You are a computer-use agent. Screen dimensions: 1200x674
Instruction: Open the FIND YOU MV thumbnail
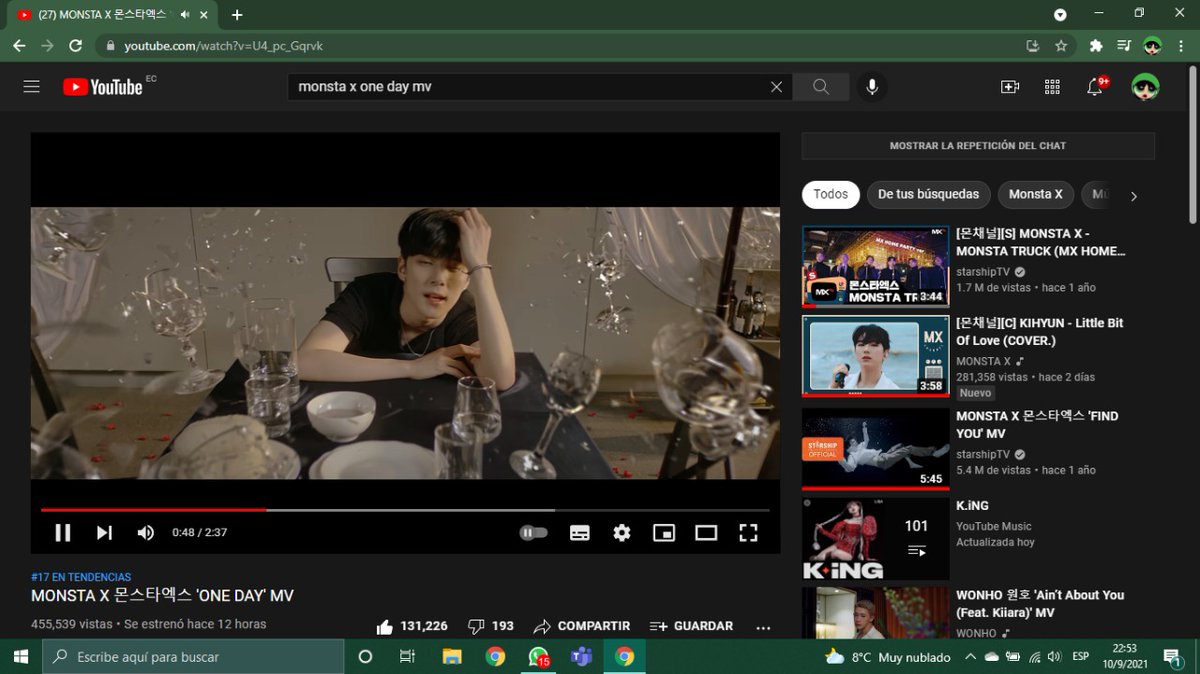click(x=875, y=449)
